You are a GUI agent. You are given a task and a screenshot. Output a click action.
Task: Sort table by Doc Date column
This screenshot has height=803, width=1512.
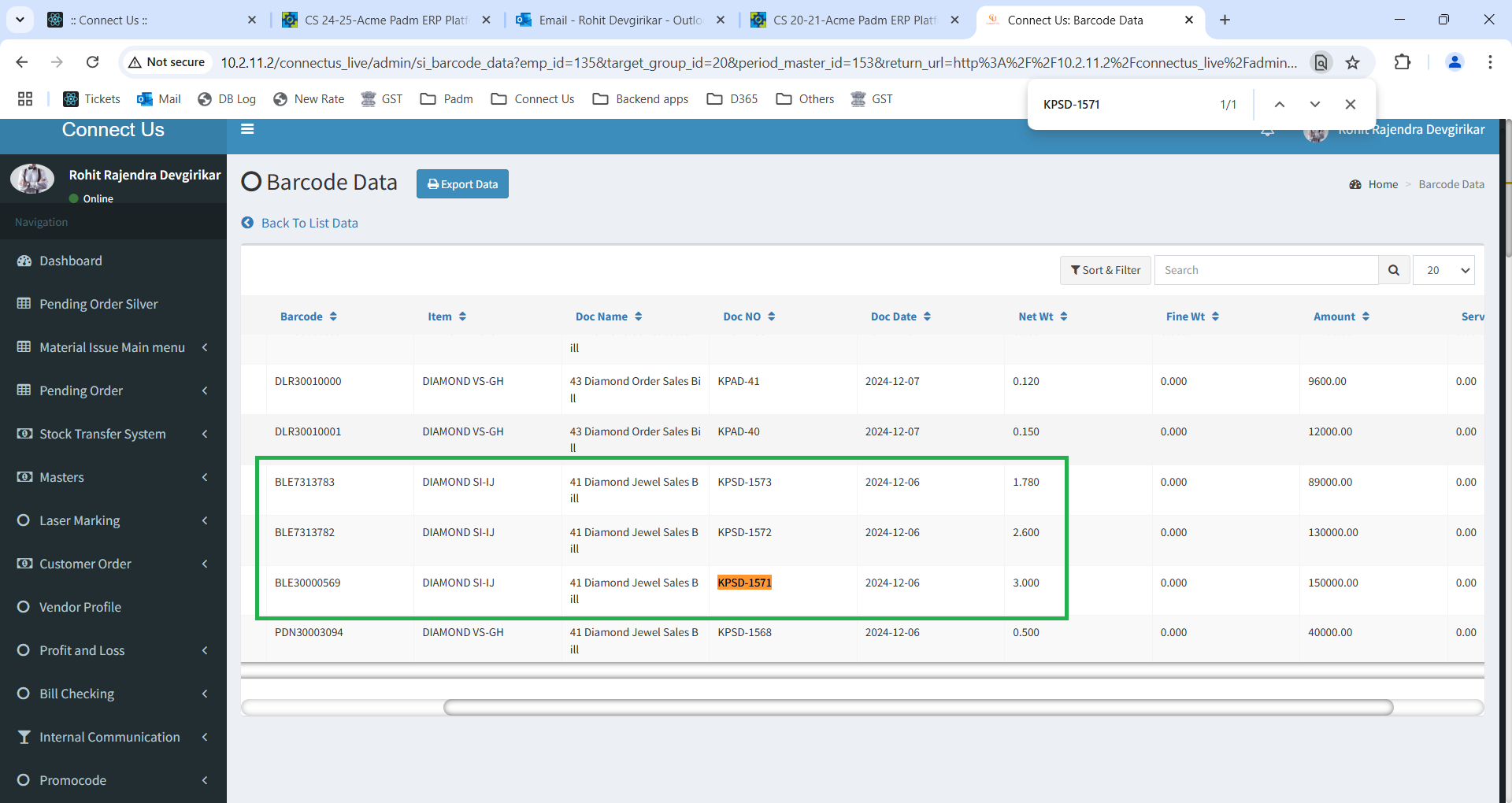(x=901, y=316)
